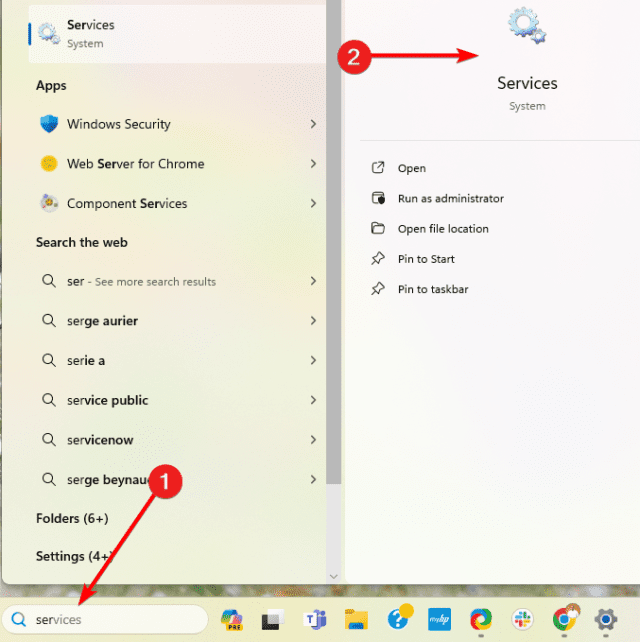The image size is (640, 642).
Task: Click the Run as administrator shield icon
Action: (x=378, y=198)
